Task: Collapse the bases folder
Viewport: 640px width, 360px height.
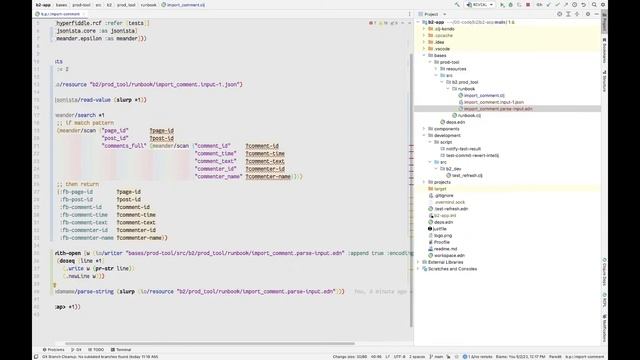Action: click(424, 55)
